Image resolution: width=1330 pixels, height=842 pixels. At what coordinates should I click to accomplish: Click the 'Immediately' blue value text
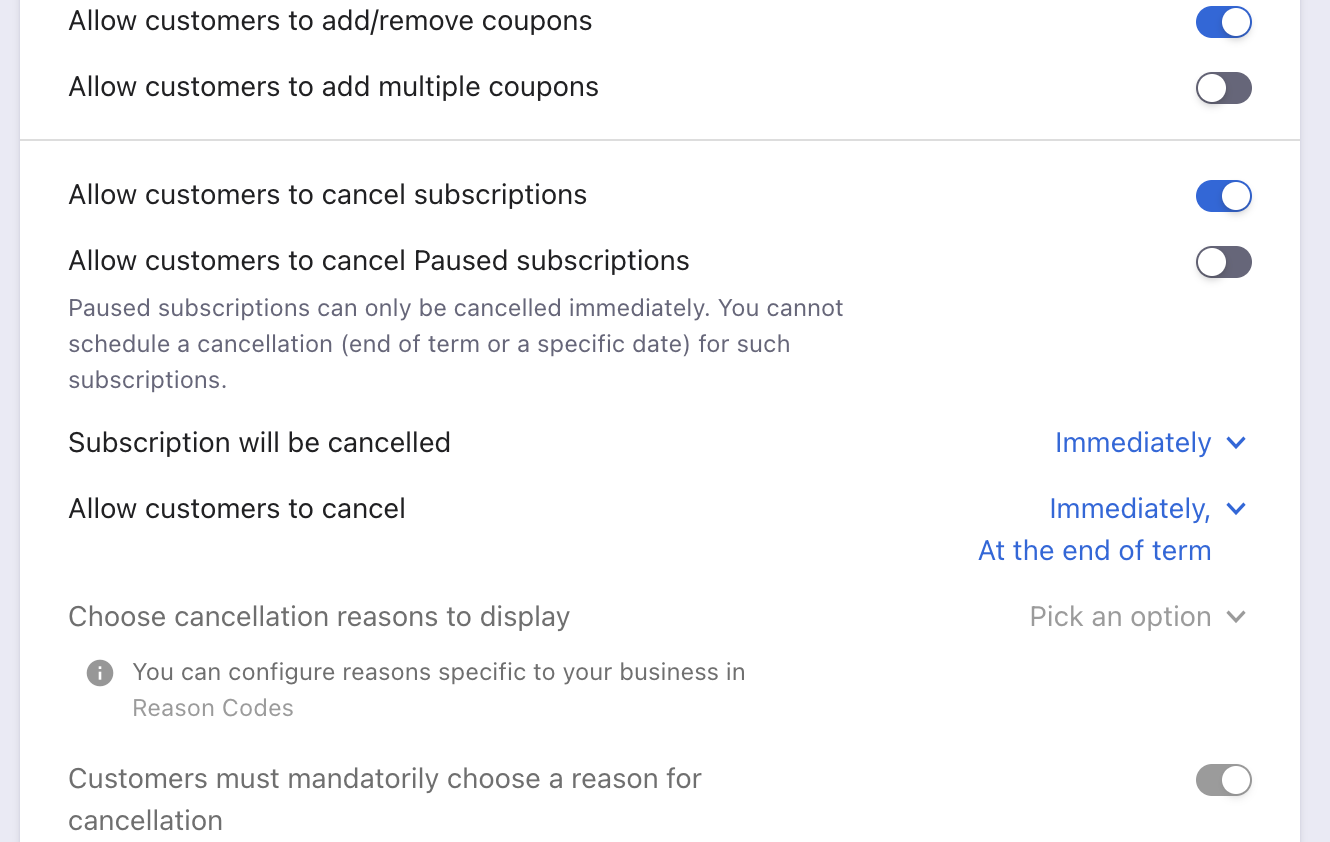(1131, 442)
